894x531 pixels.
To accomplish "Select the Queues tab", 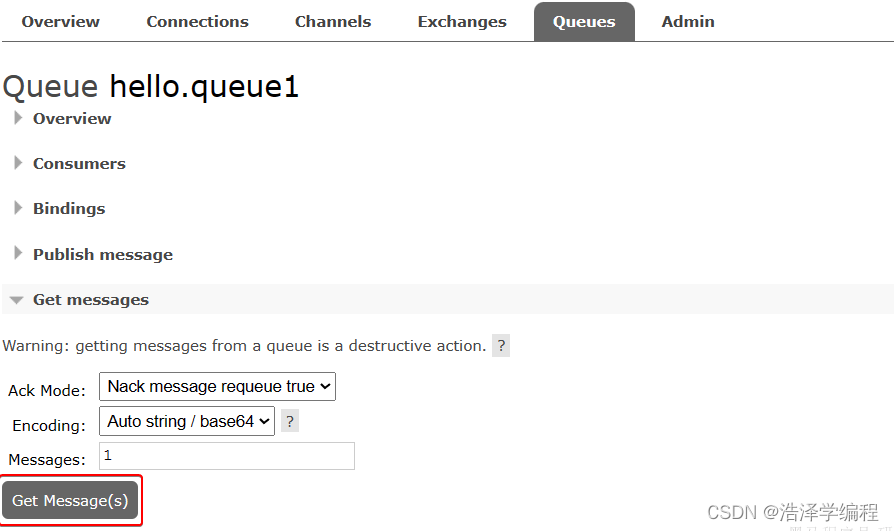I will click(x=584, y=22).
